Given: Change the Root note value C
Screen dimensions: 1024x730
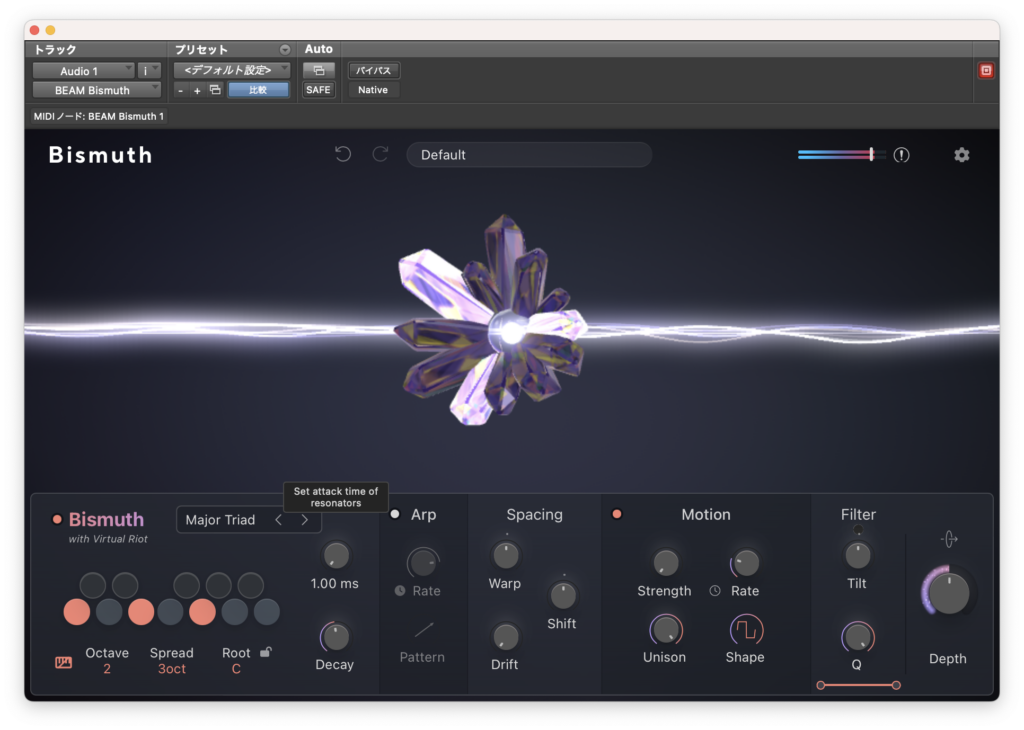Looking at the screenshot, I should click(x=236, y=669).
